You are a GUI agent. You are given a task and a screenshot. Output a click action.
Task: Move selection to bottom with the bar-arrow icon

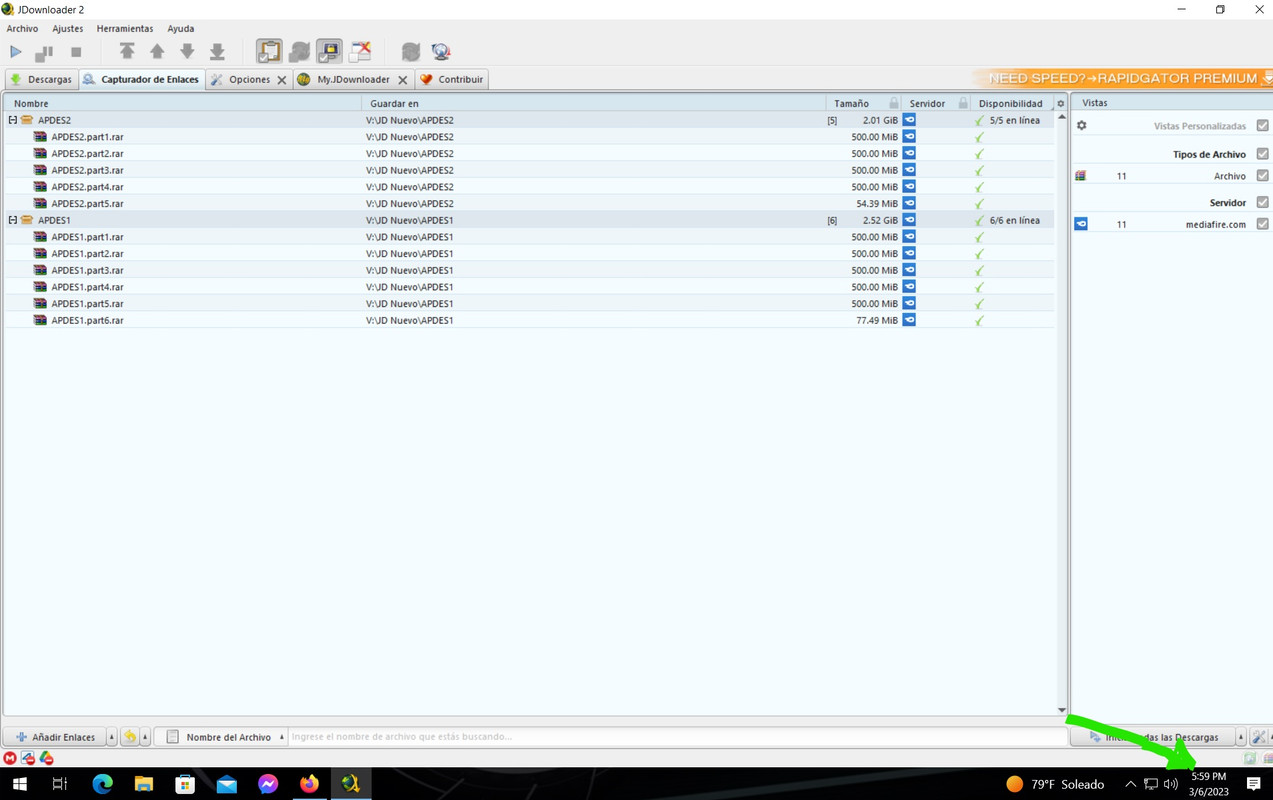[x=217, y=51]
